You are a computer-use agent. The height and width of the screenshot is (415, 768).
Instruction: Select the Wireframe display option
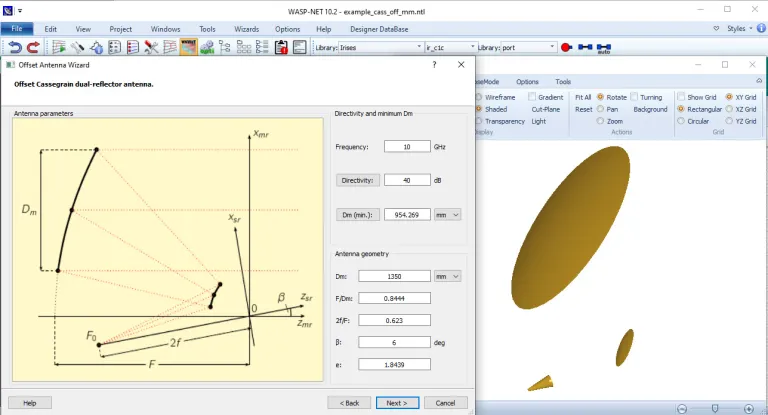(495, 97)
